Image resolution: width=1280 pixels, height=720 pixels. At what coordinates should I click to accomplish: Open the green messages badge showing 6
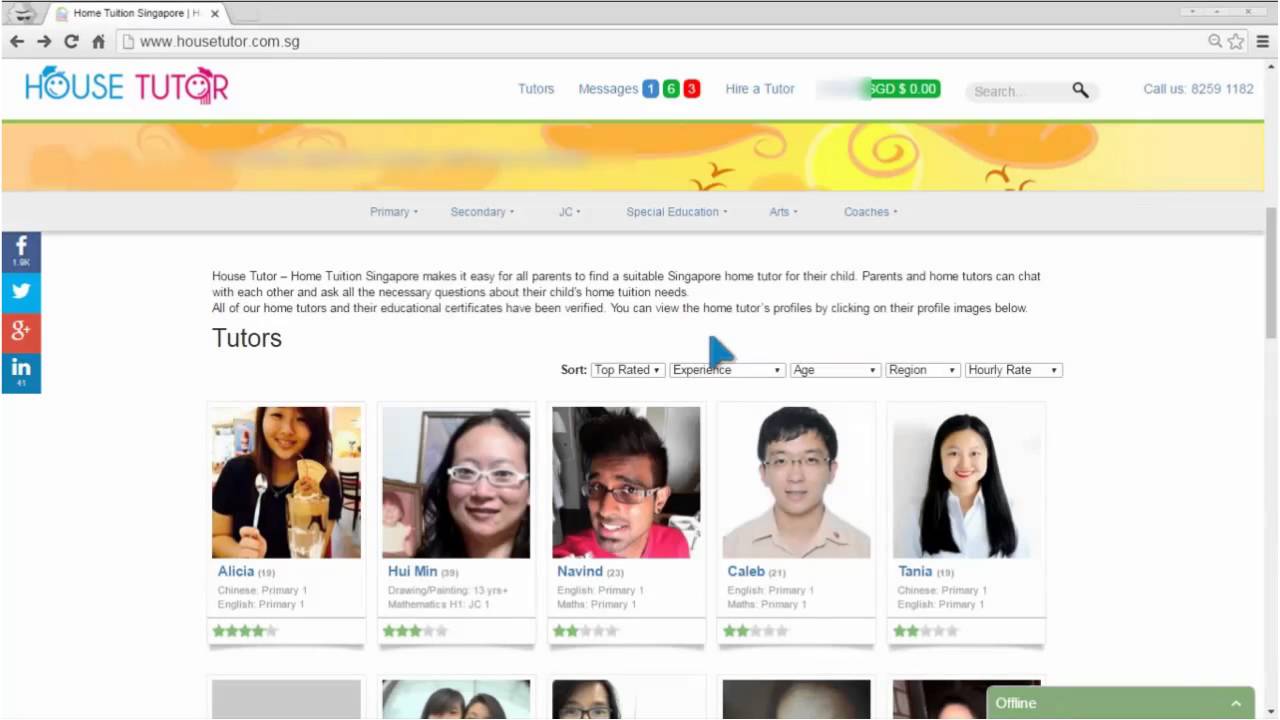click(671, 89)
